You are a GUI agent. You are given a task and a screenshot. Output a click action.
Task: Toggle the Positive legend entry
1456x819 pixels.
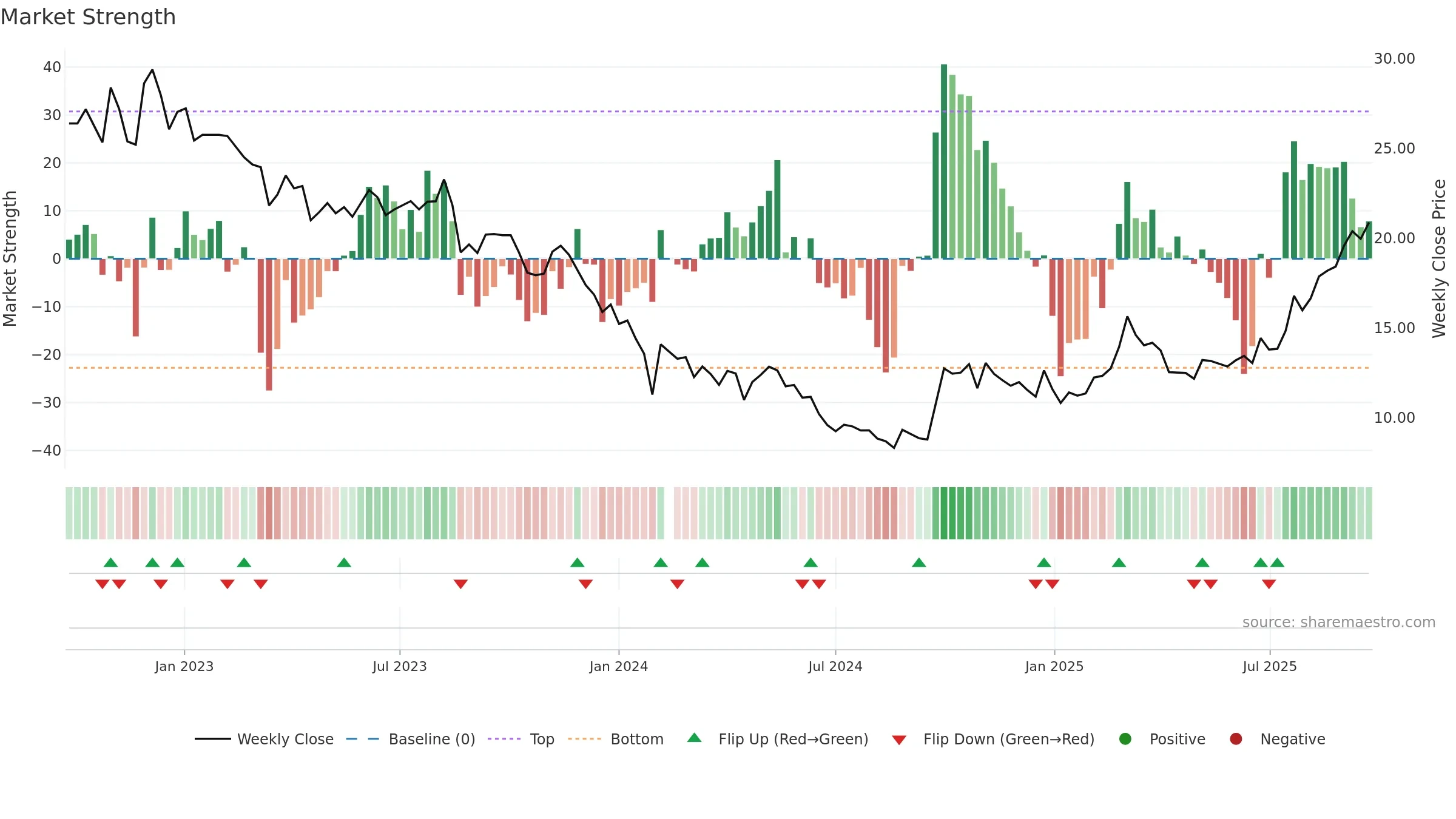(1162, 739)
